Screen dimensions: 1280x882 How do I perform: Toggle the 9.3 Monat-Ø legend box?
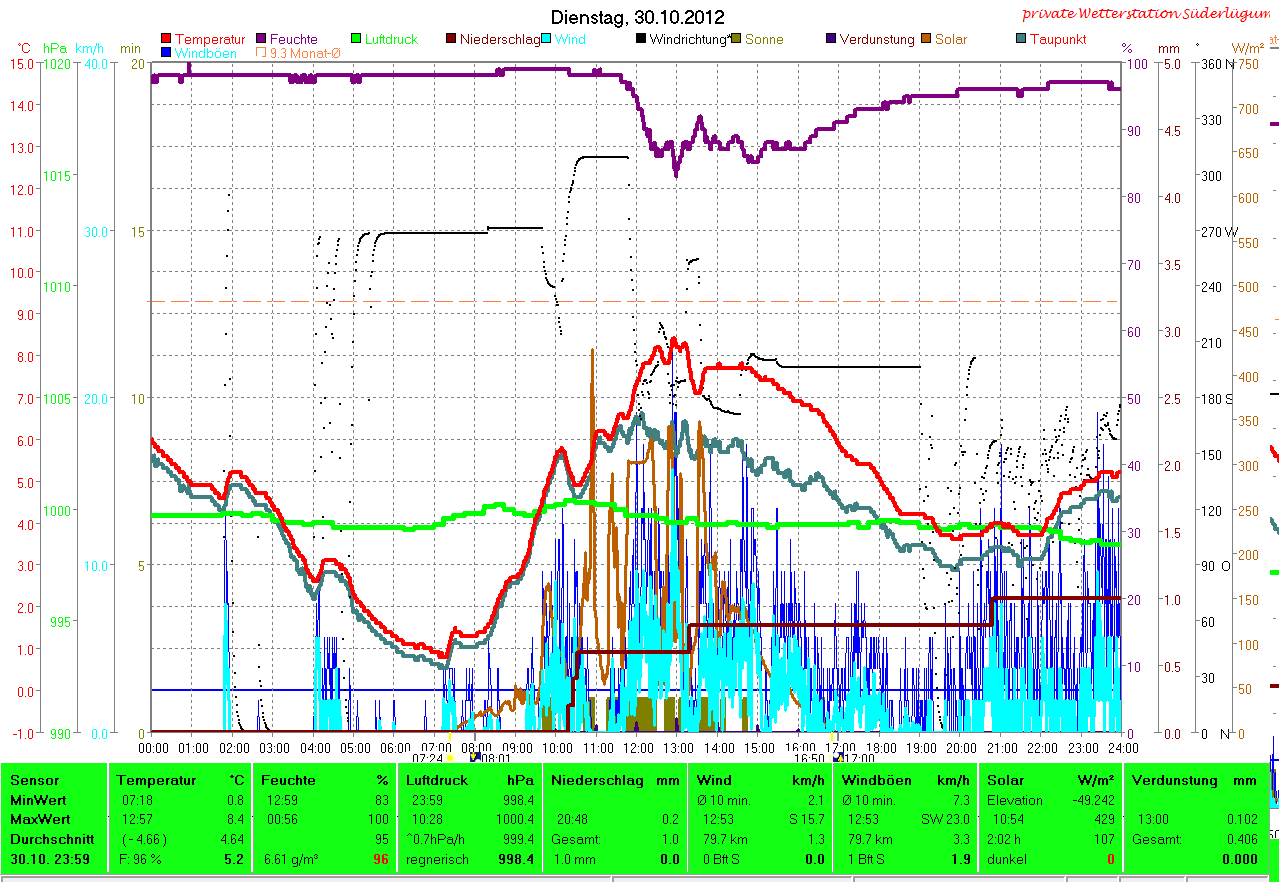tap(262, 53)
